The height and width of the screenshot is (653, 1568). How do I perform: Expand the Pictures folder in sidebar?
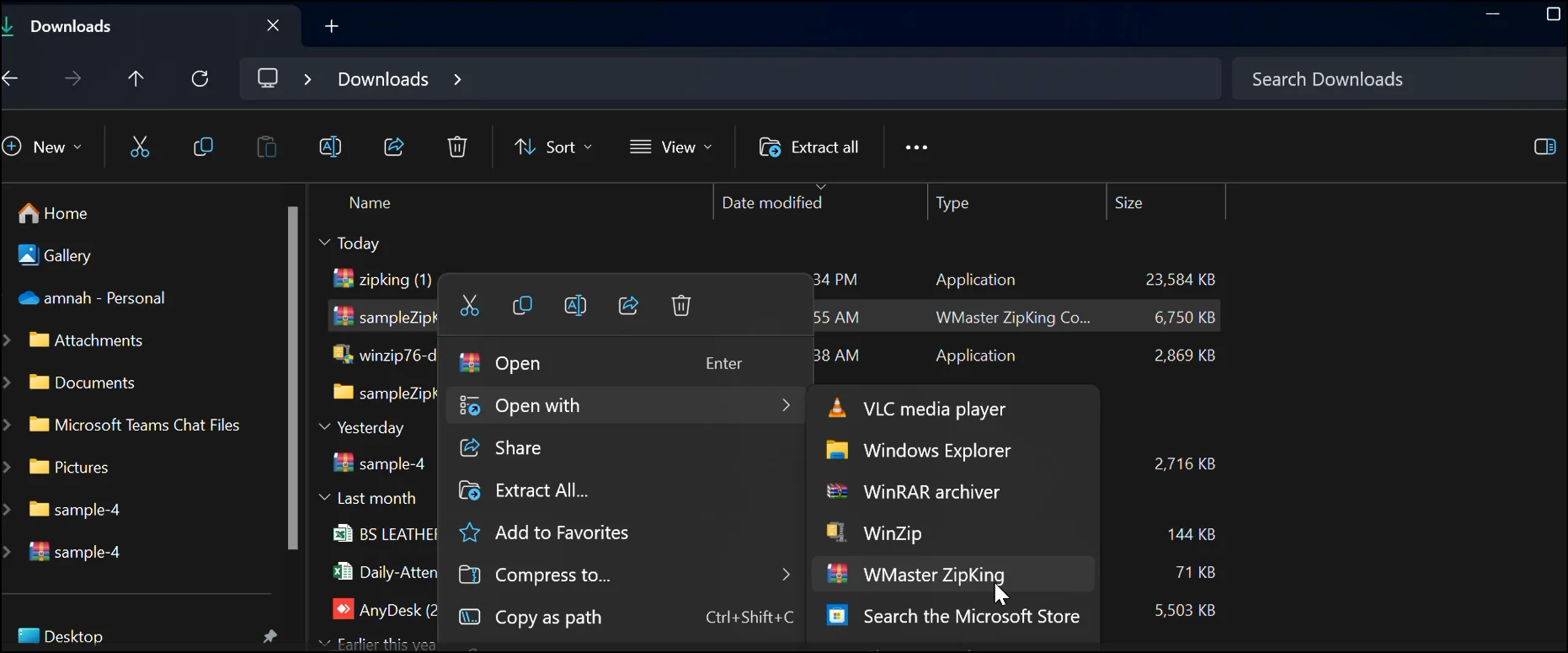tap(8, 468)
